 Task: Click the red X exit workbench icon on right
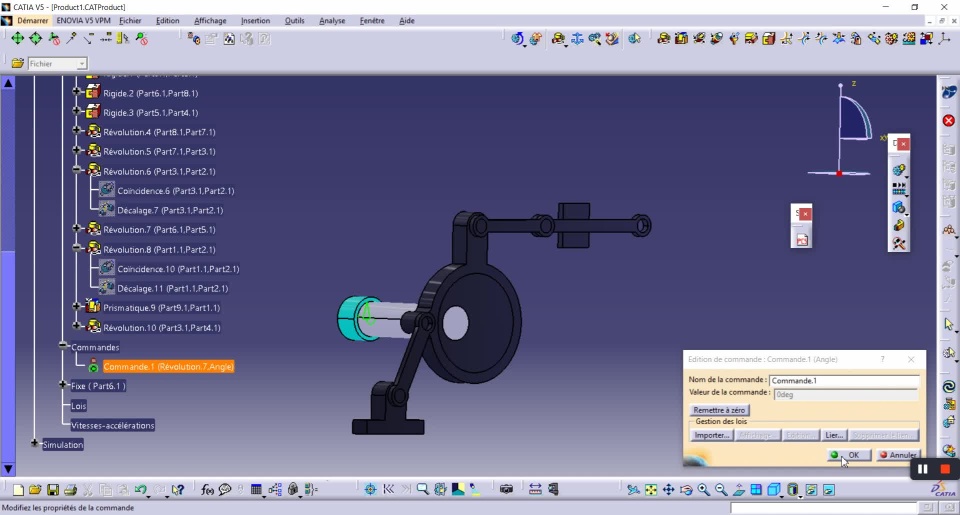[x=948, y=121]
